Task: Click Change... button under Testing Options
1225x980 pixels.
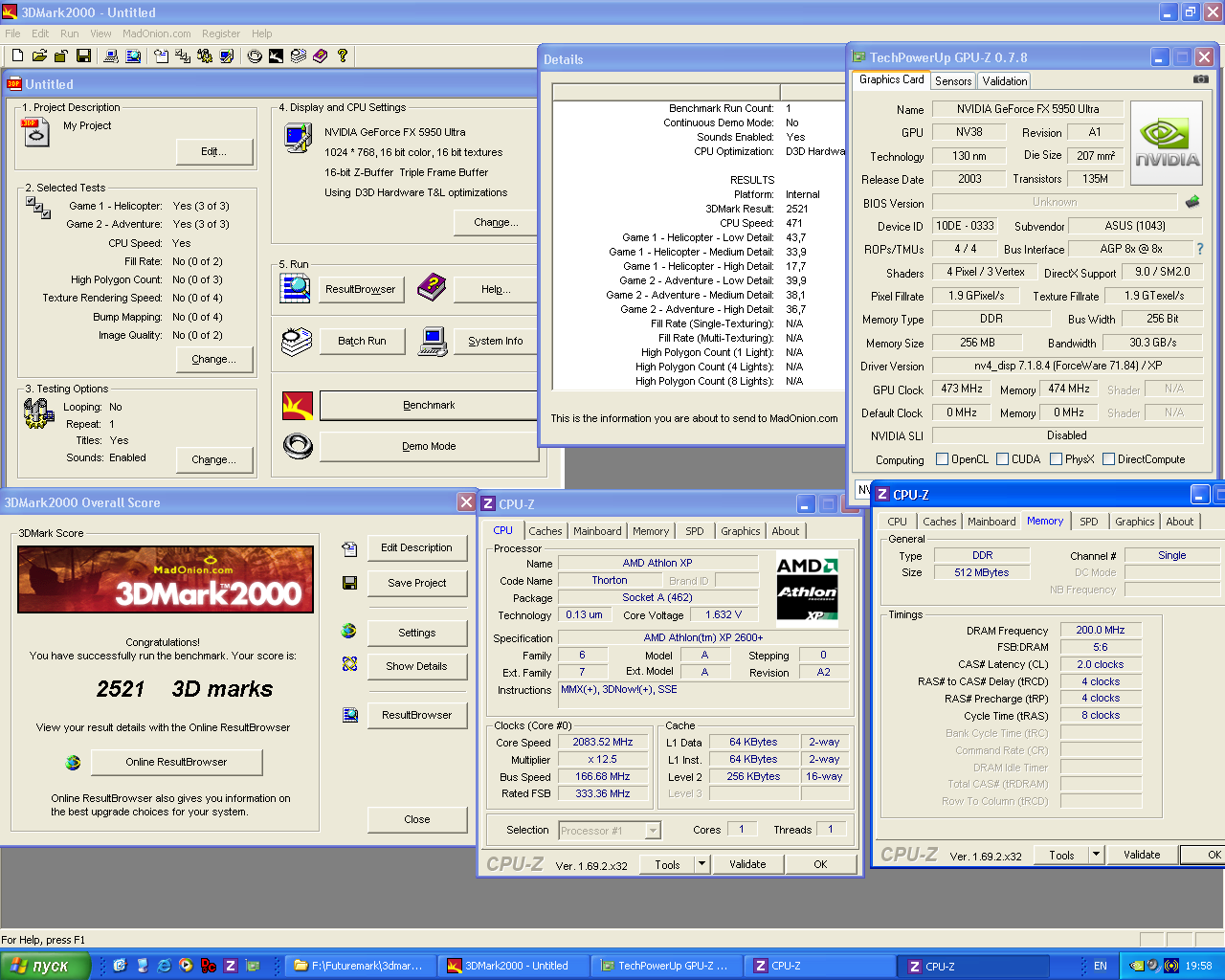Action: (214, 460)
